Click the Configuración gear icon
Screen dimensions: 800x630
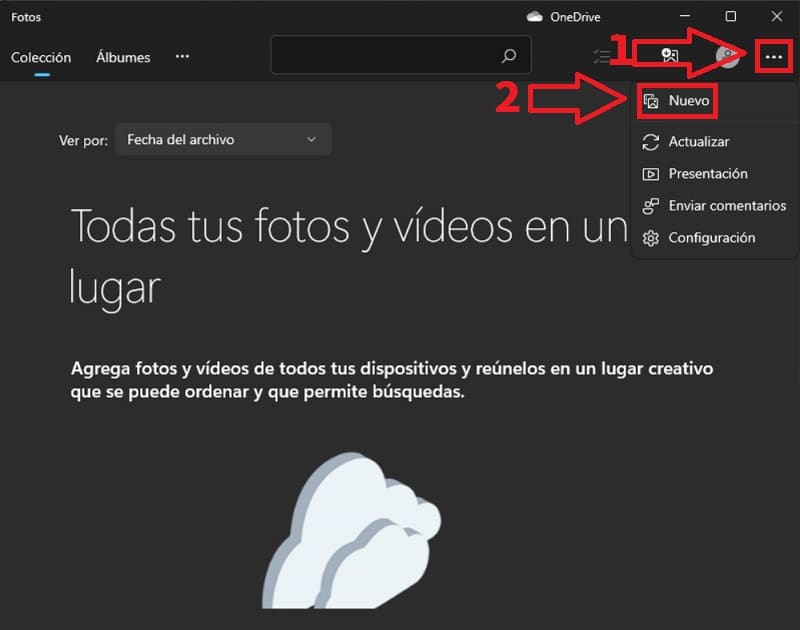coord(651,238)
